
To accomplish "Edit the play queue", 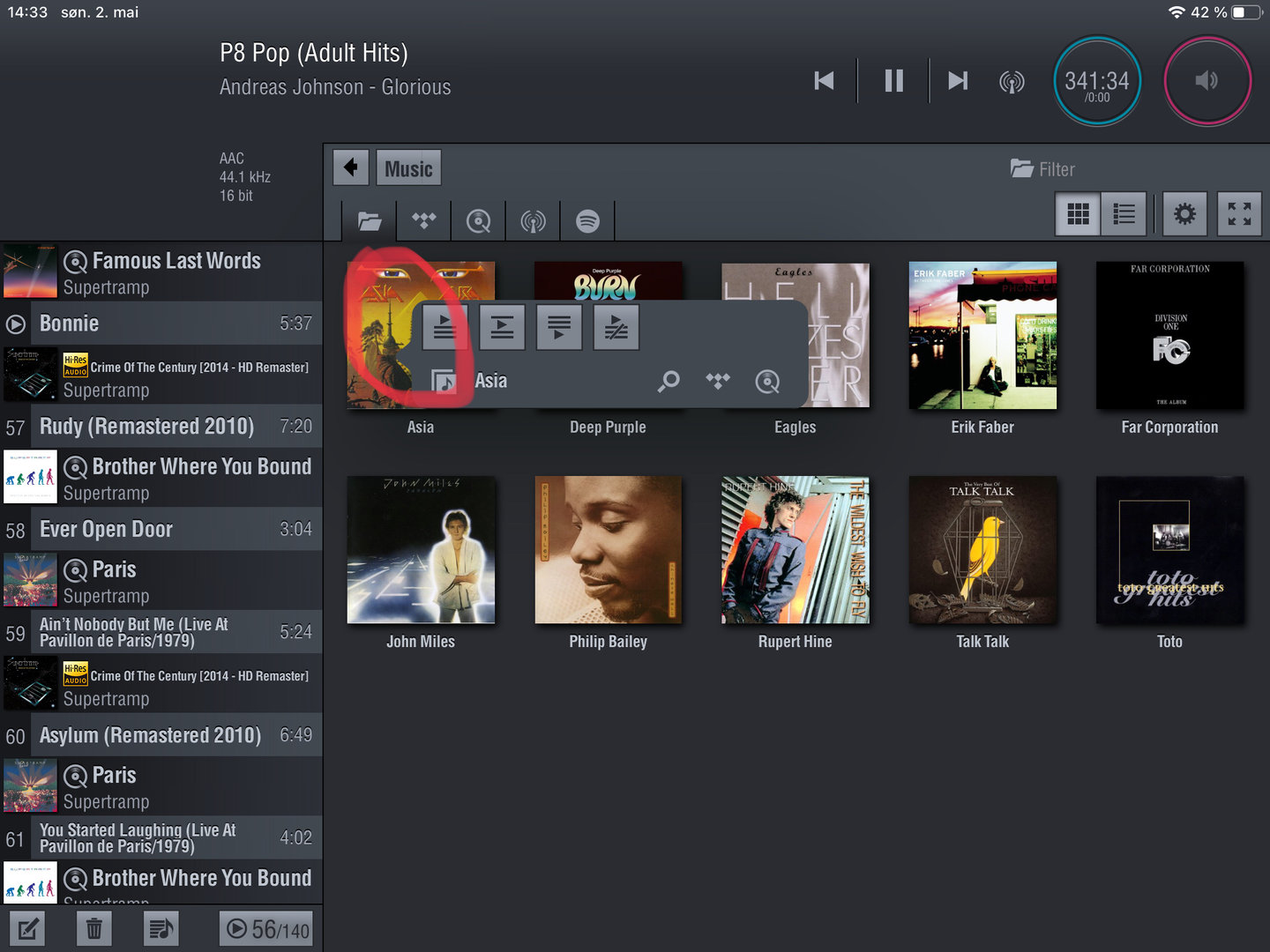I will (x=27, y=928).
